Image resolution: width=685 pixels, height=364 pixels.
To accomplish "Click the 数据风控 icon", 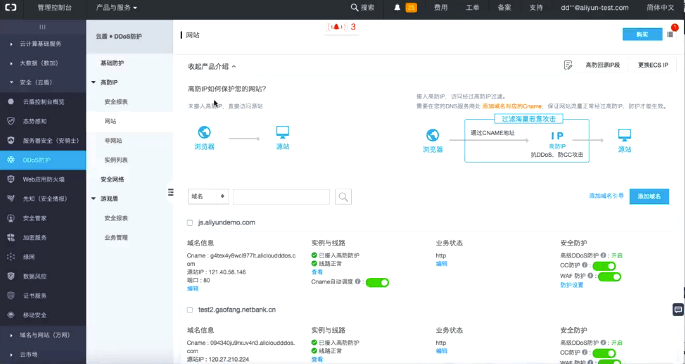I will pyautogui.click(x=11, y=276).
